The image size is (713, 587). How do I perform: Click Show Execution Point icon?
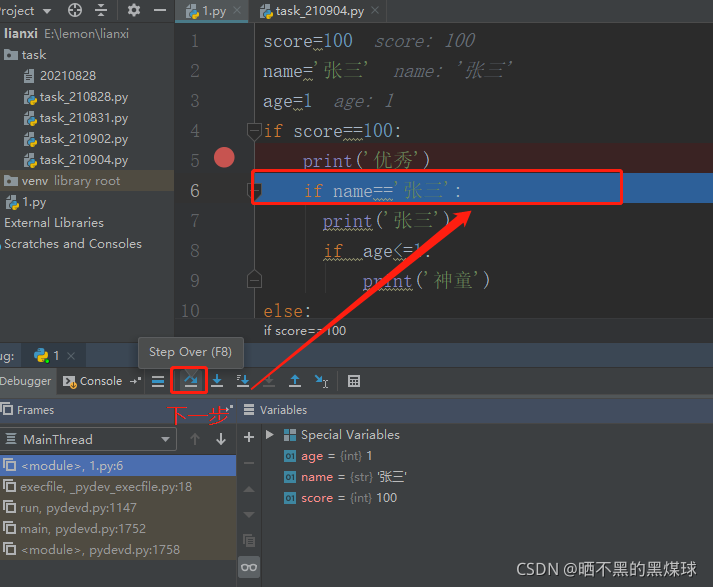point(158,381)
